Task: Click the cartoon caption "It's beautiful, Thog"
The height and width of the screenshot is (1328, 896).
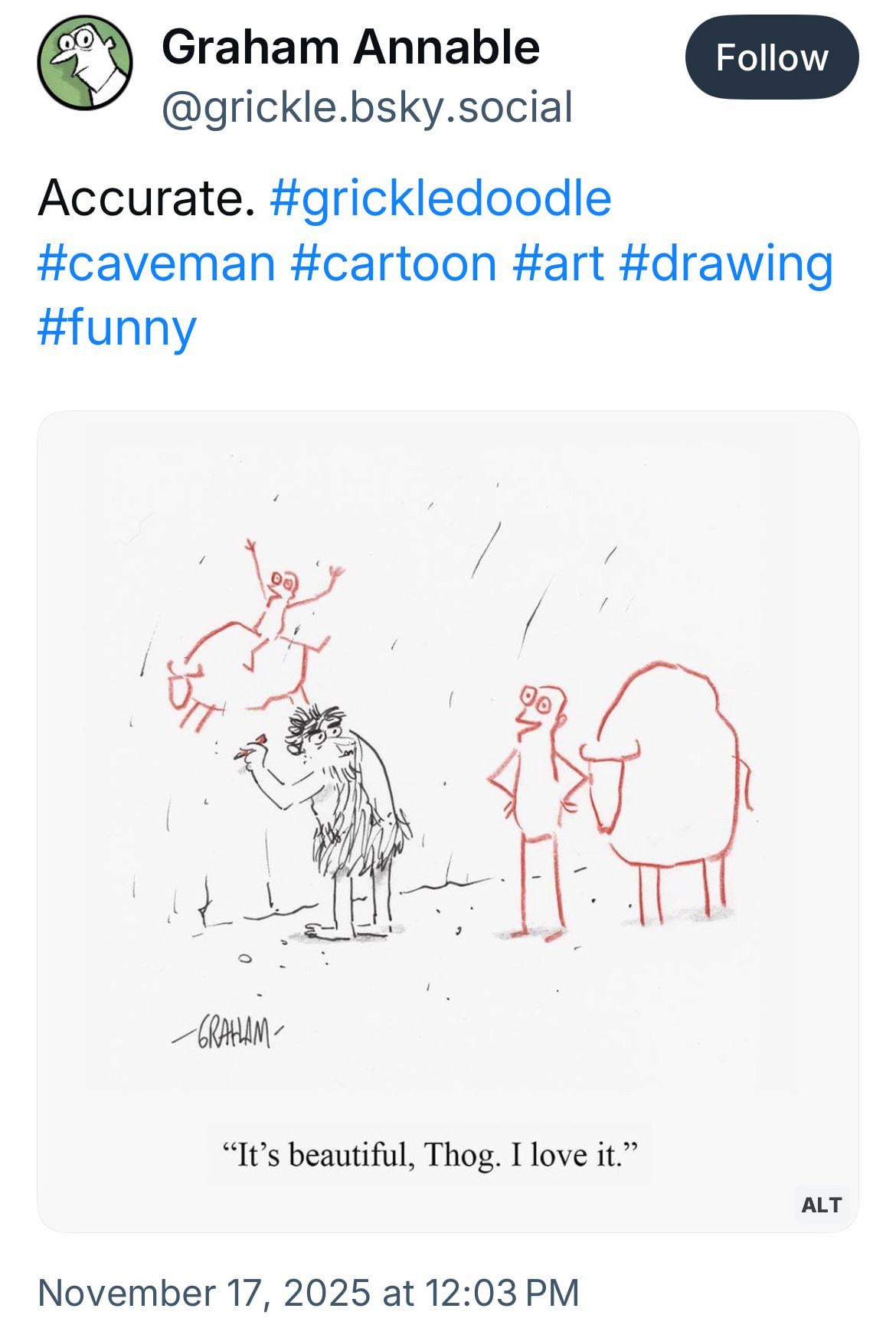Action: pos(429,1154)
